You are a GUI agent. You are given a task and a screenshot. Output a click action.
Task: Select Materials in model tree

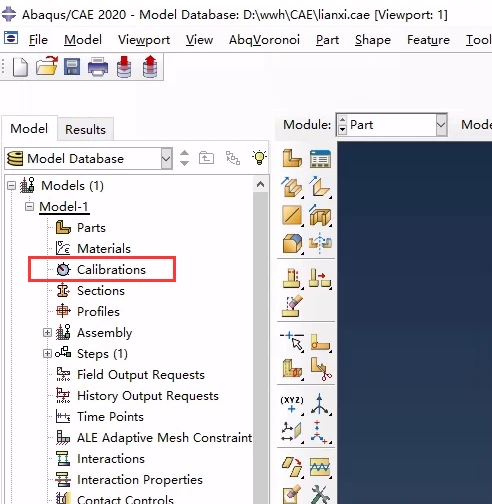click(x=104, y=249)
